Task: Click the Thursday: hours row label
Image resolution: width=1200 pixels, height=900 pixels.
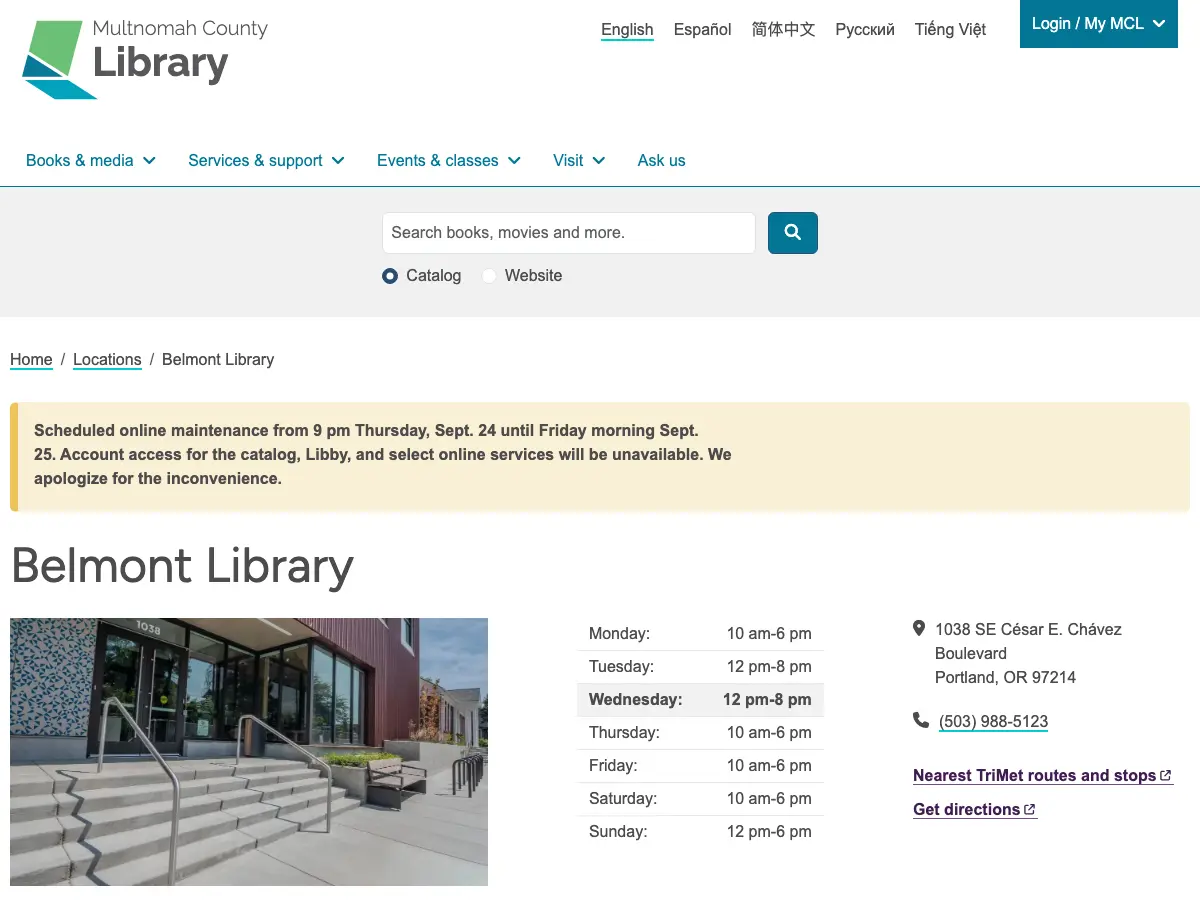Action: [x=624, y=733]
